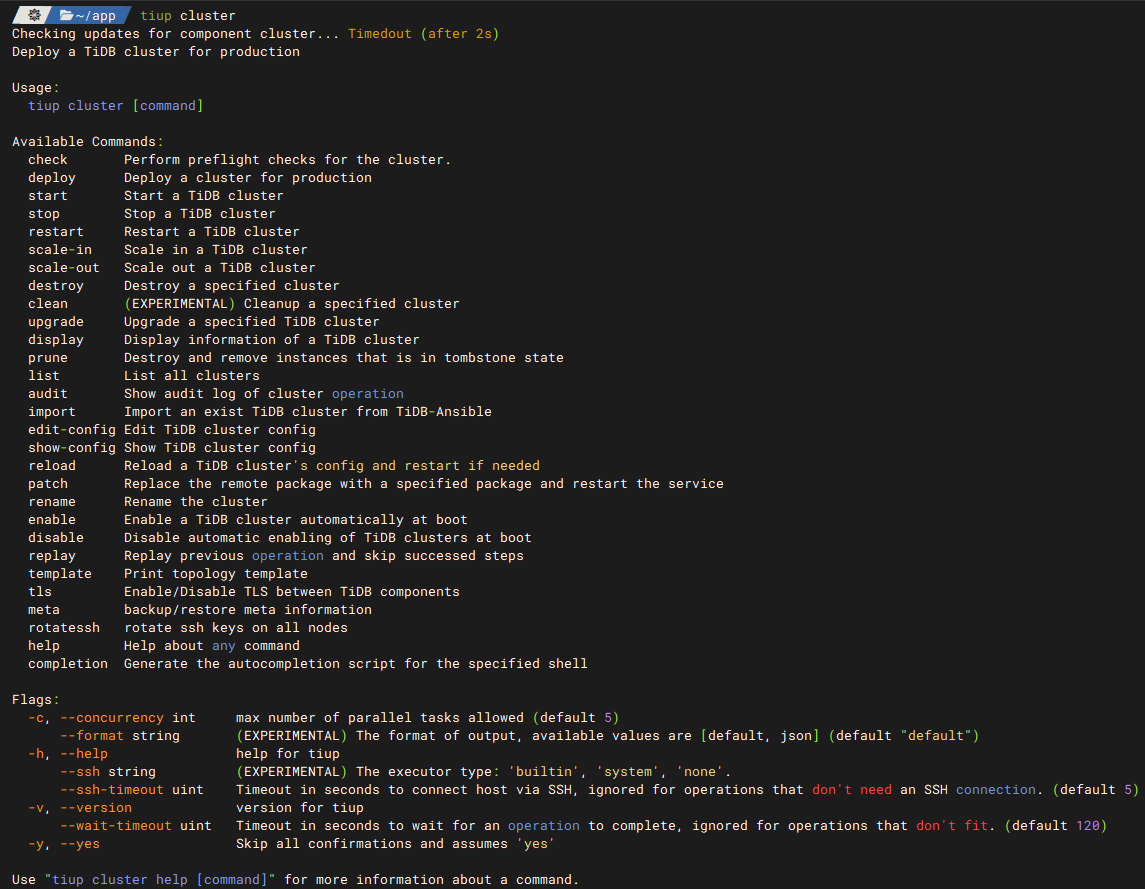The image size is (1145, 889).
Task: Click the 'audit' command name
Action: pyautogui.click(x=47, y=394)
